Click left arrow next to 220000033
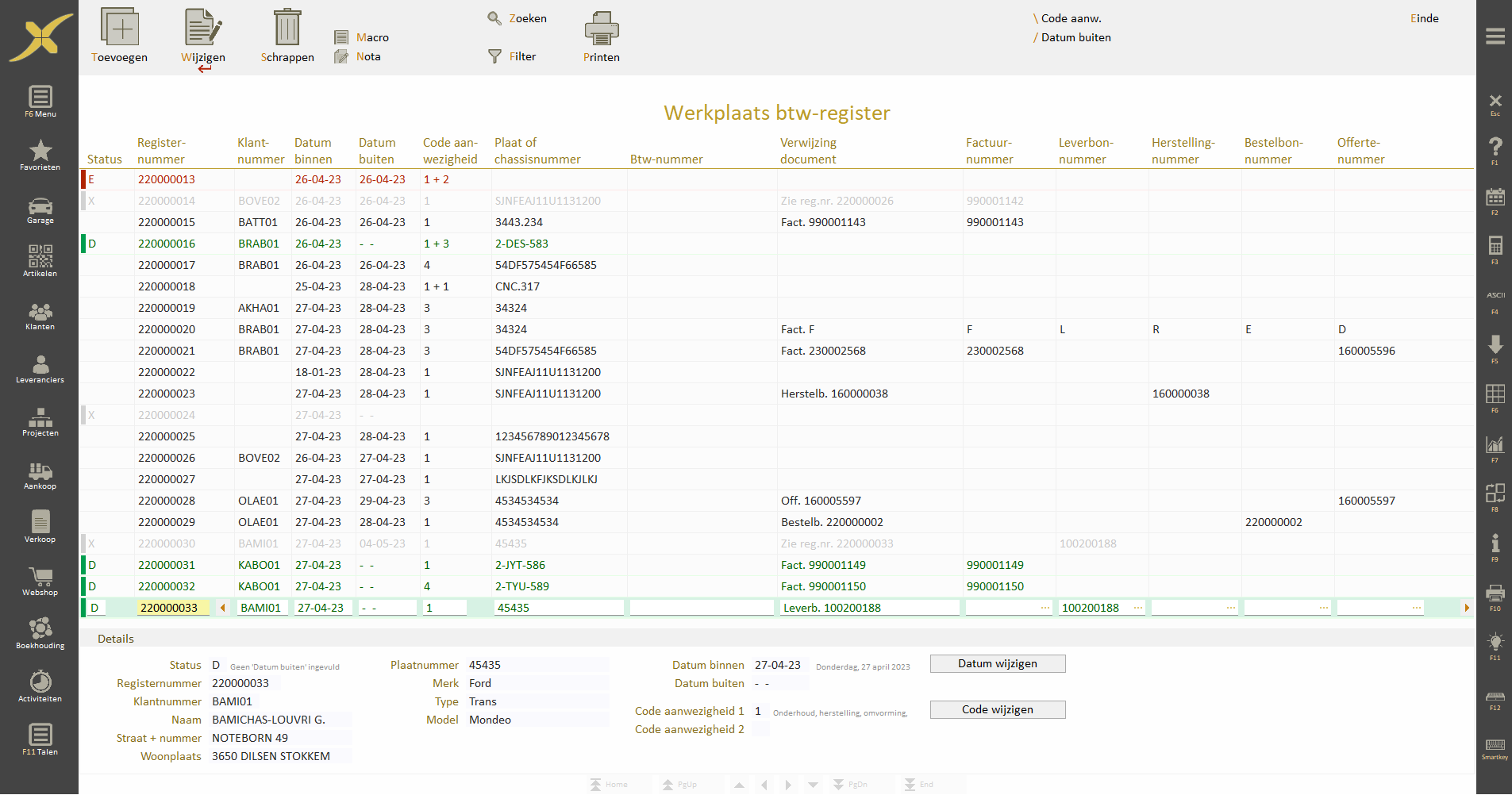The width and height of the screenshot is (1512, 795). click(x=223, y=608)
